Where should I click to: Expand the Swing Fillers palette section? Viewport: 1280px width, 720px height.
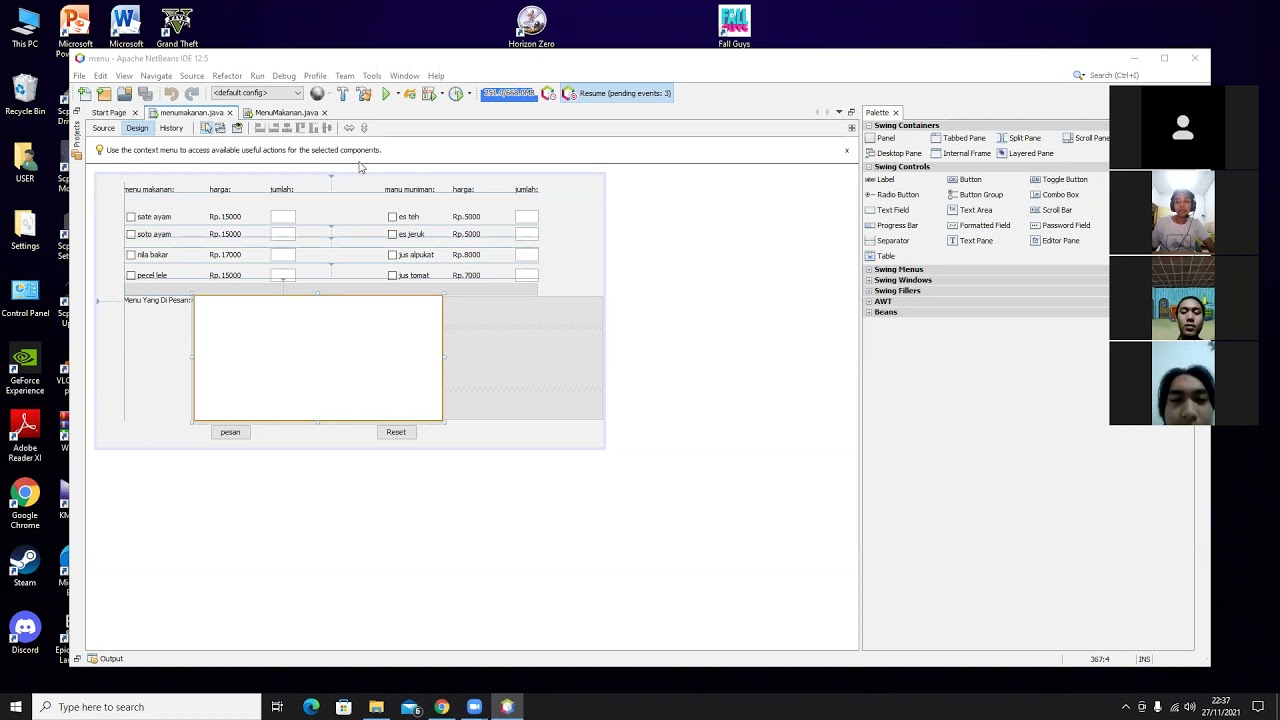coord(869,291)
